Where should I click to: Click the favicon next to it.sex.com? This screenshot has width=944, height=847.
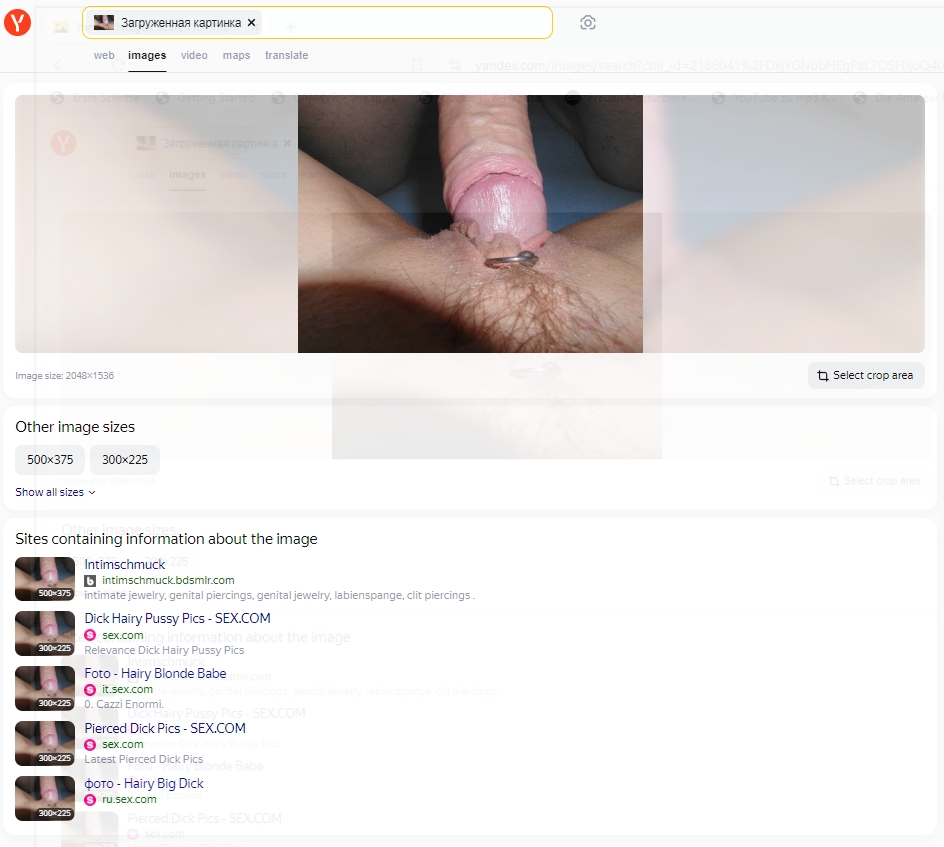tap(90, 689)
